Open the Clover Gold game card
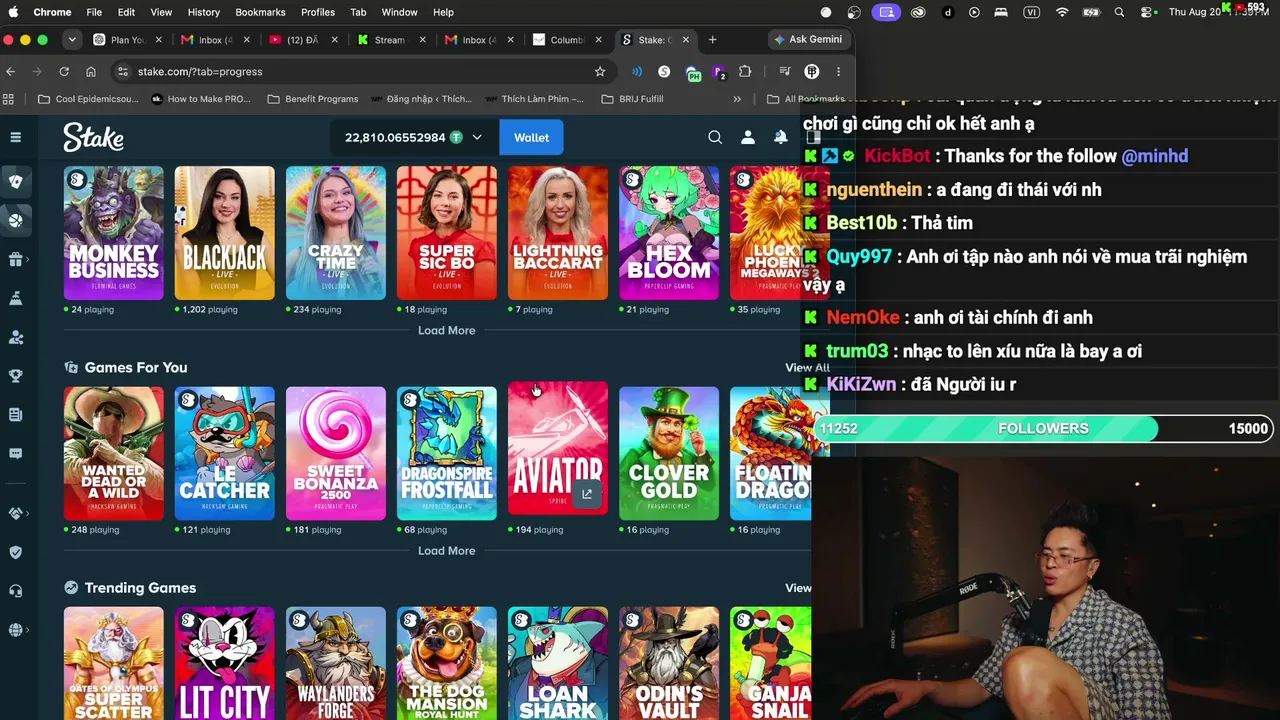This screenshot has height=720, width=1280. point(669,453)
